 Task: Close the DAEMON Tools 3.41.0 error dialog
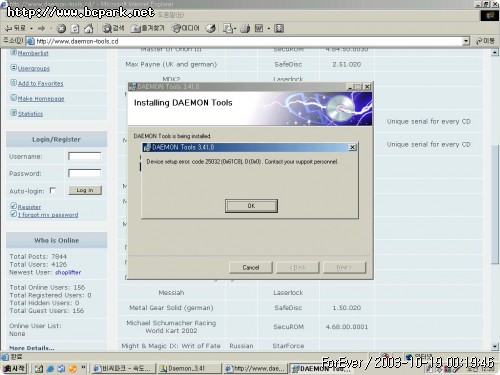352,147
